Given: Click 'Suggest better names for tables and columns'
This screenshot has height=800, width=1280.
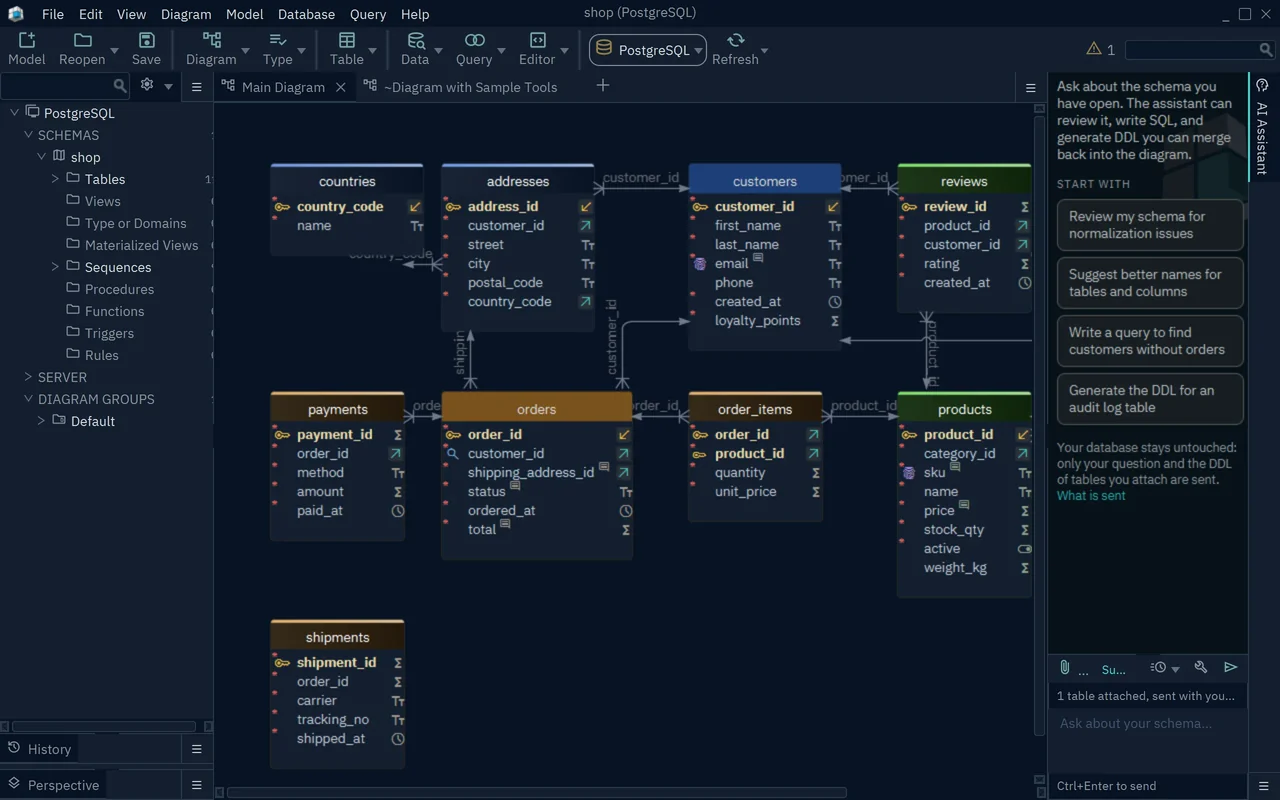Looking at the screenshot, I should (1150, 283).
